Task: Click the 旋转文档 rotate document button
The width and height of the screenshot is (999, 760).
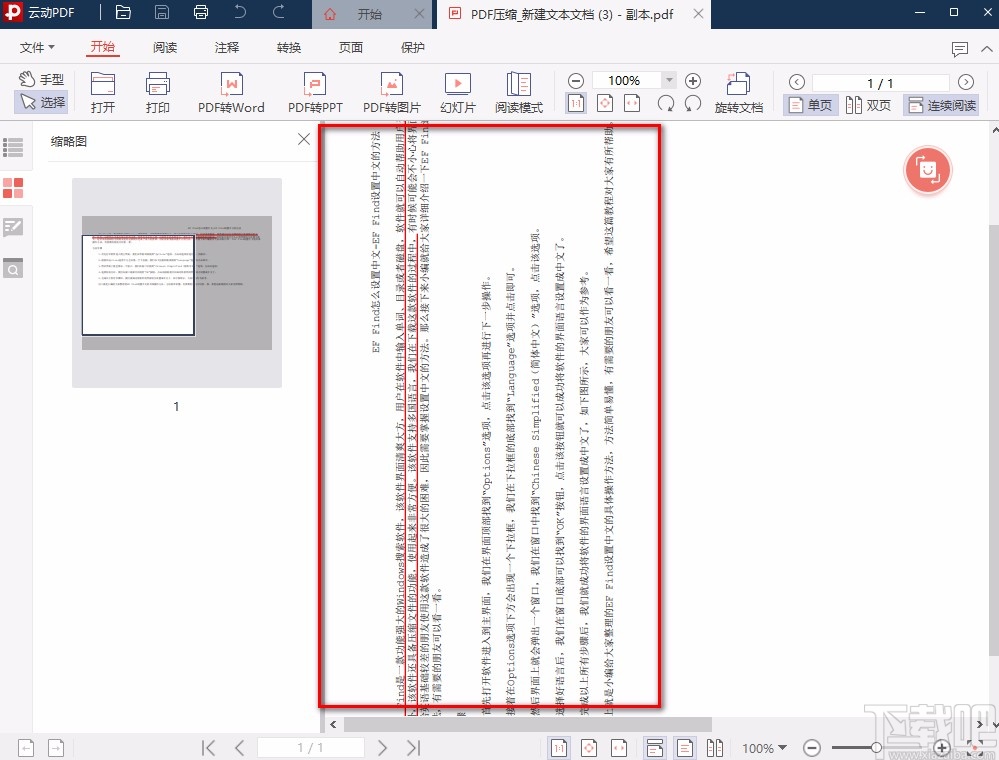Action: 738,93
